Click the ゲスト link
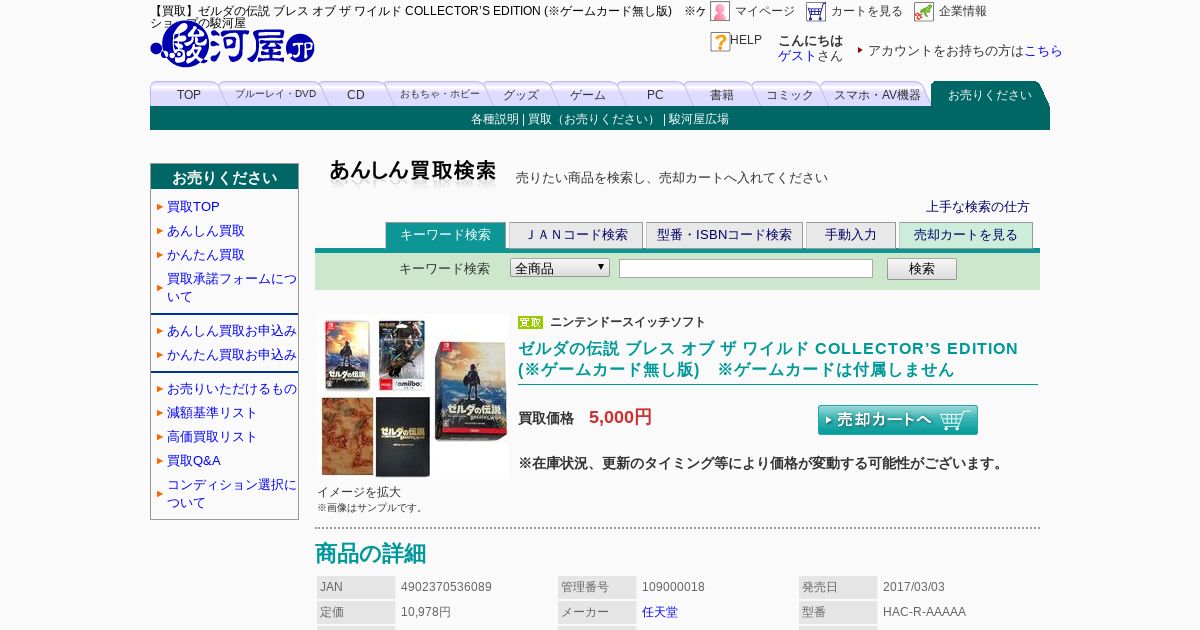Image resolution: width=1200 pixels, height=630 pixels. click(797, 56)
